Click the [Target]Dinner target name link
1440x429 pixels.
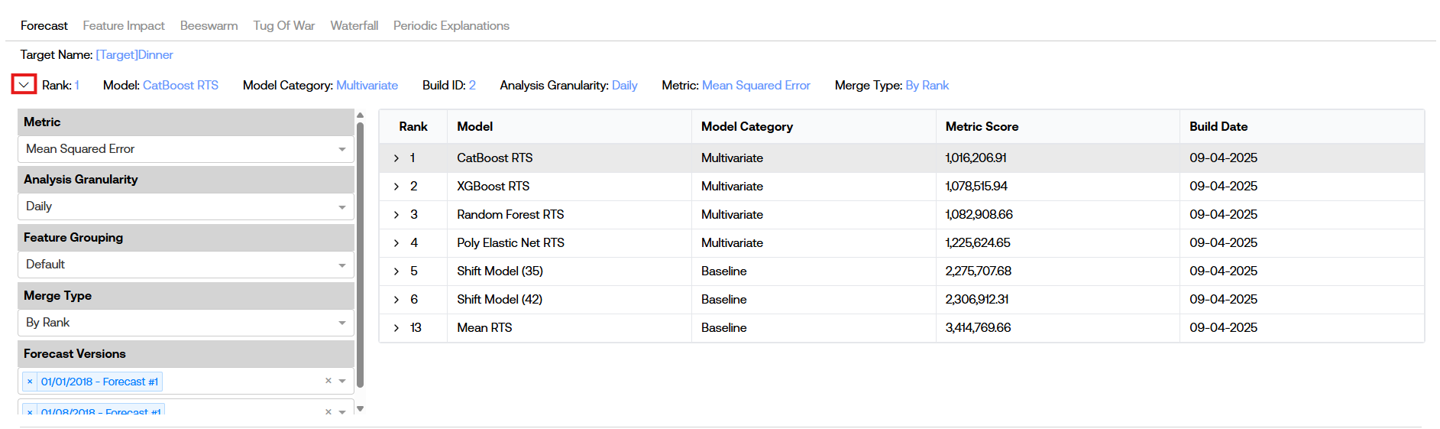(134, 55)
